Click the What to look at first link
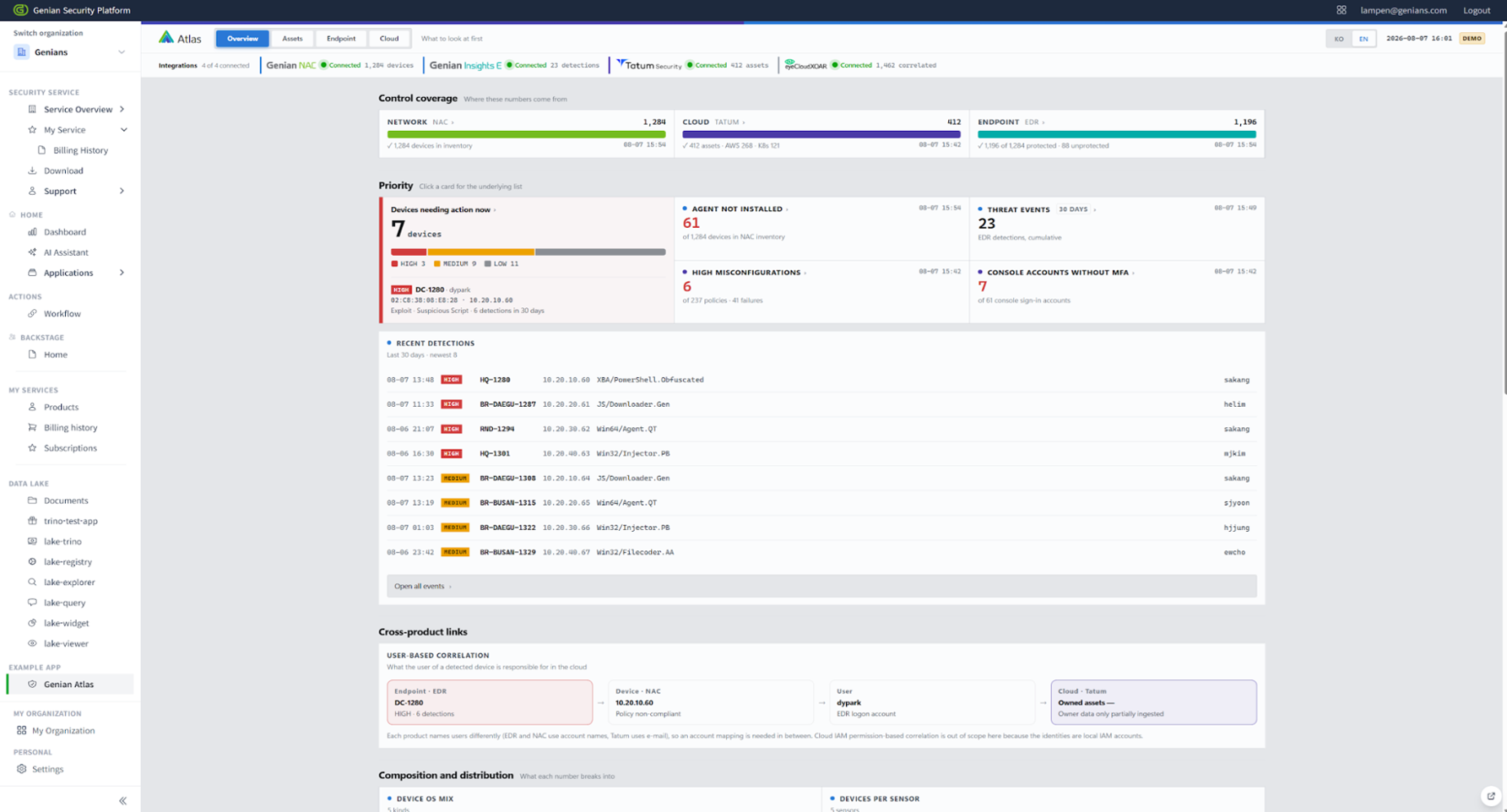Image resolution: width=1507 pixels, height=812 pixels. pos(452,39)
